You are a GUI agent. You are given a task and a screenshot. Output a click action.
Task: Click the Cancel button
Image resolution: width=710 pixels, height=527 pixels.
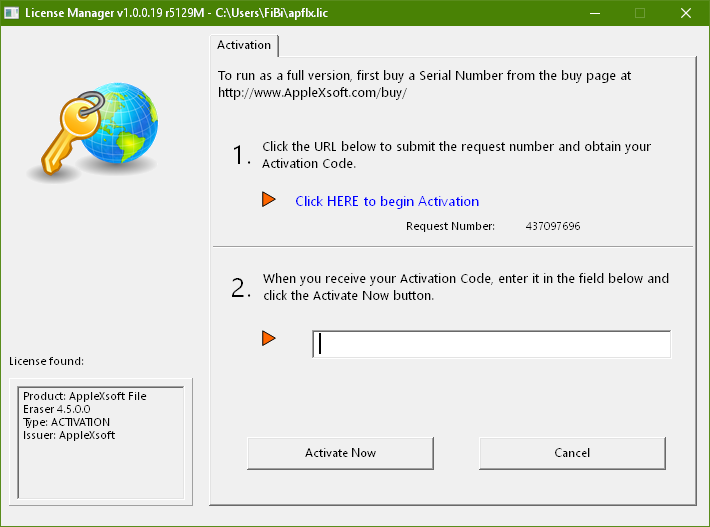(572, 453)
